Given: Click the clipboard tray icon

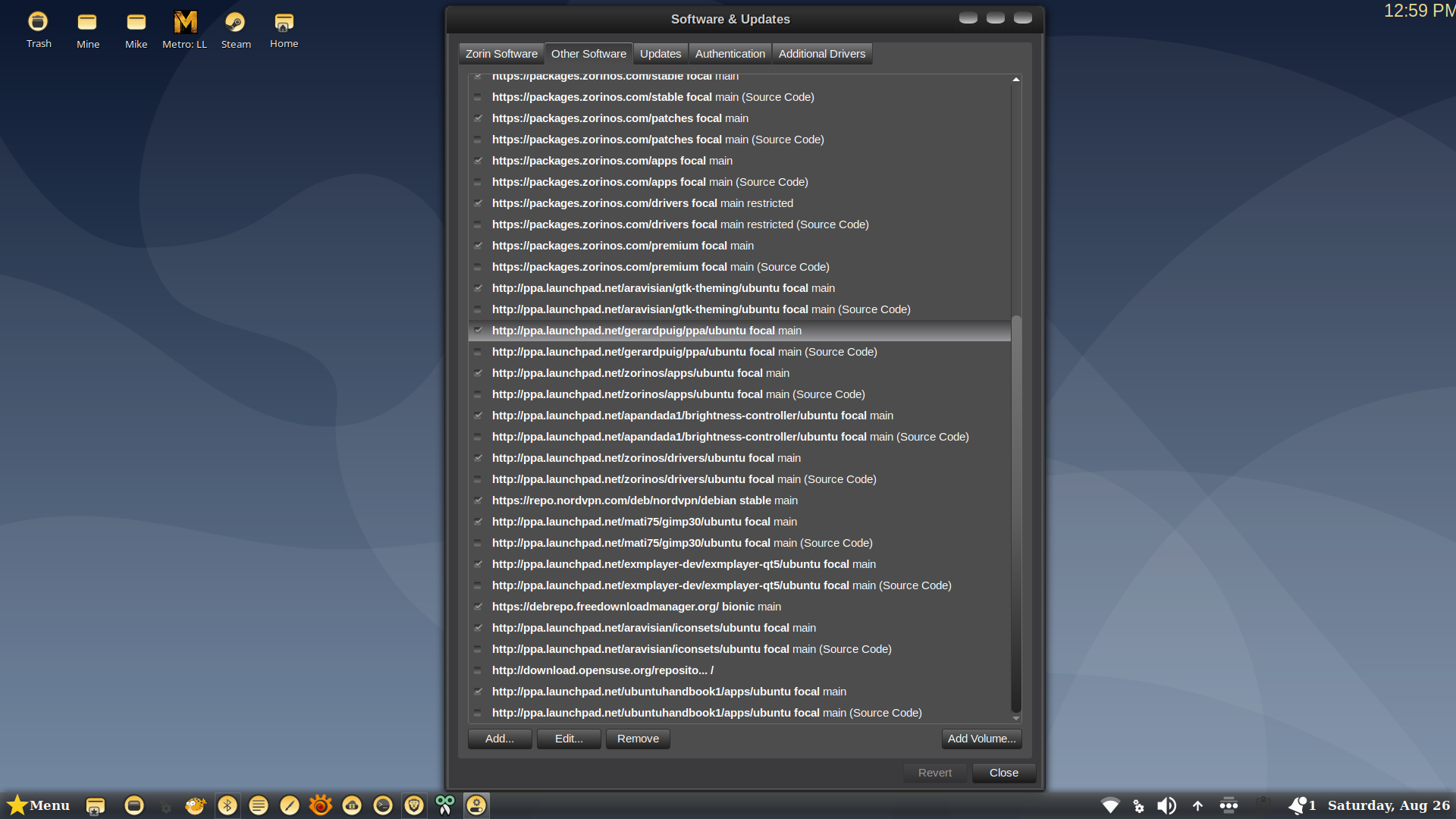Looking at the screenshot, I should point(1263,804).
